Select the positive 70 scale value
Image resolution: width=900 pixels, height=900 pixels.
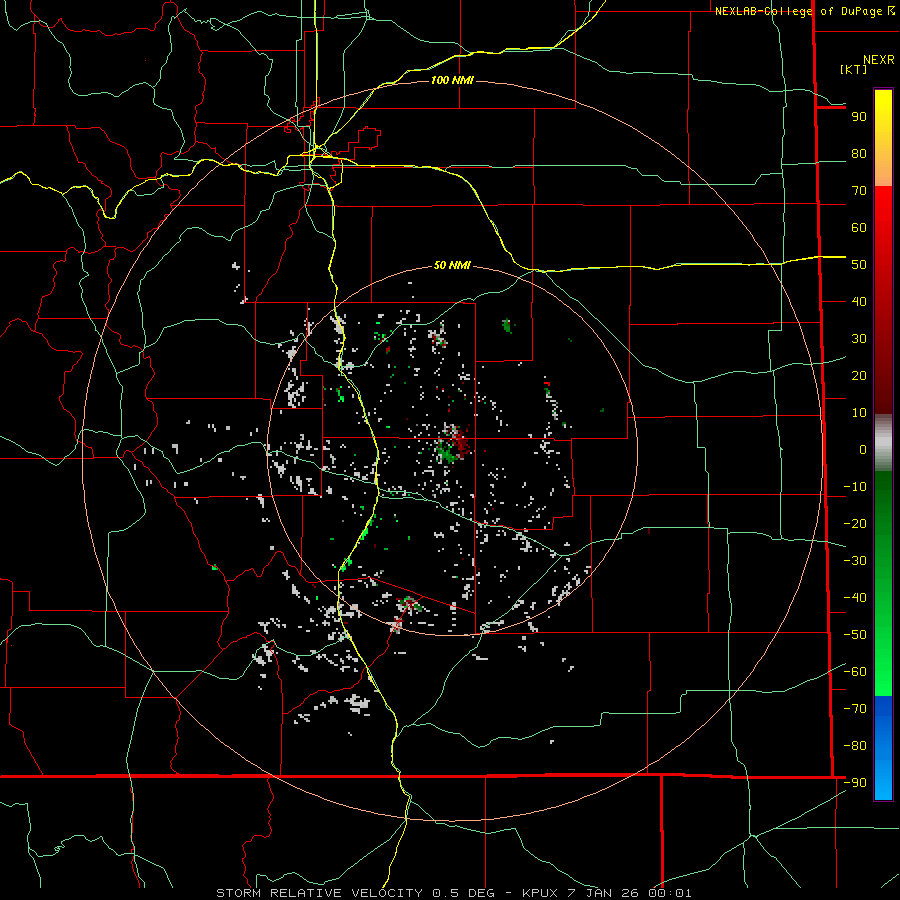click(859, 191)
